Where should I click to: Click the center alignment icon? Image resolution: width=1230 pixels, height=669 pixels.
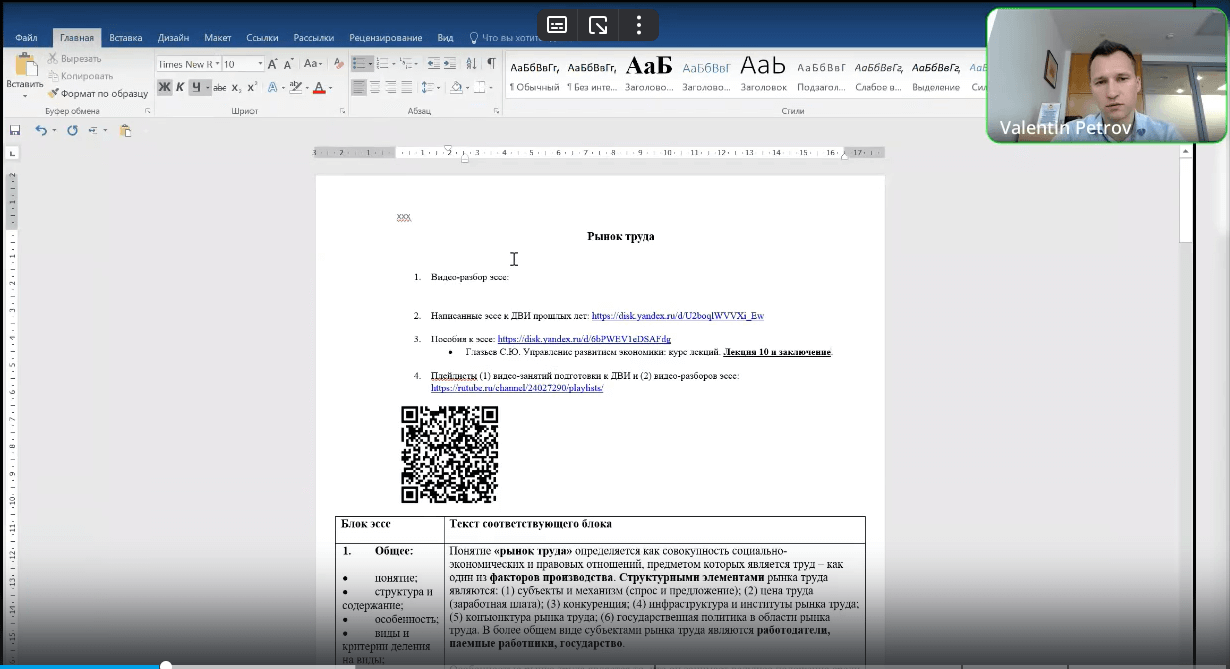pyautogui.click(x=375, y=88)
